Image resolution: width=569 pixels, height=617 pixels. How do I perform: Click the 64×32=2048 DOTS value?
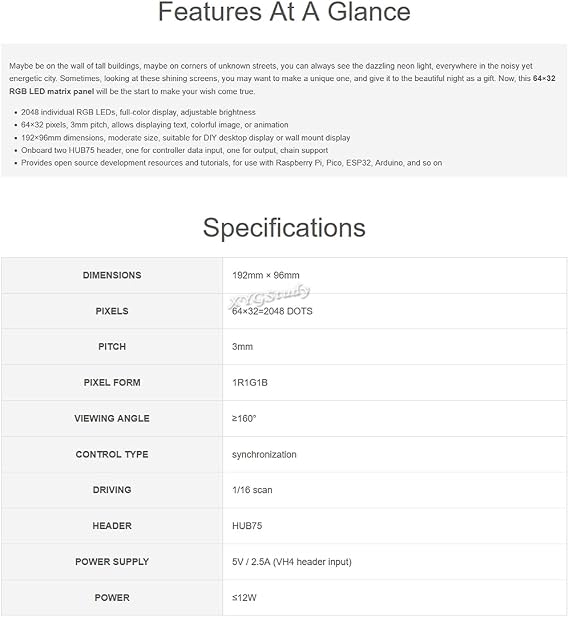272,311
